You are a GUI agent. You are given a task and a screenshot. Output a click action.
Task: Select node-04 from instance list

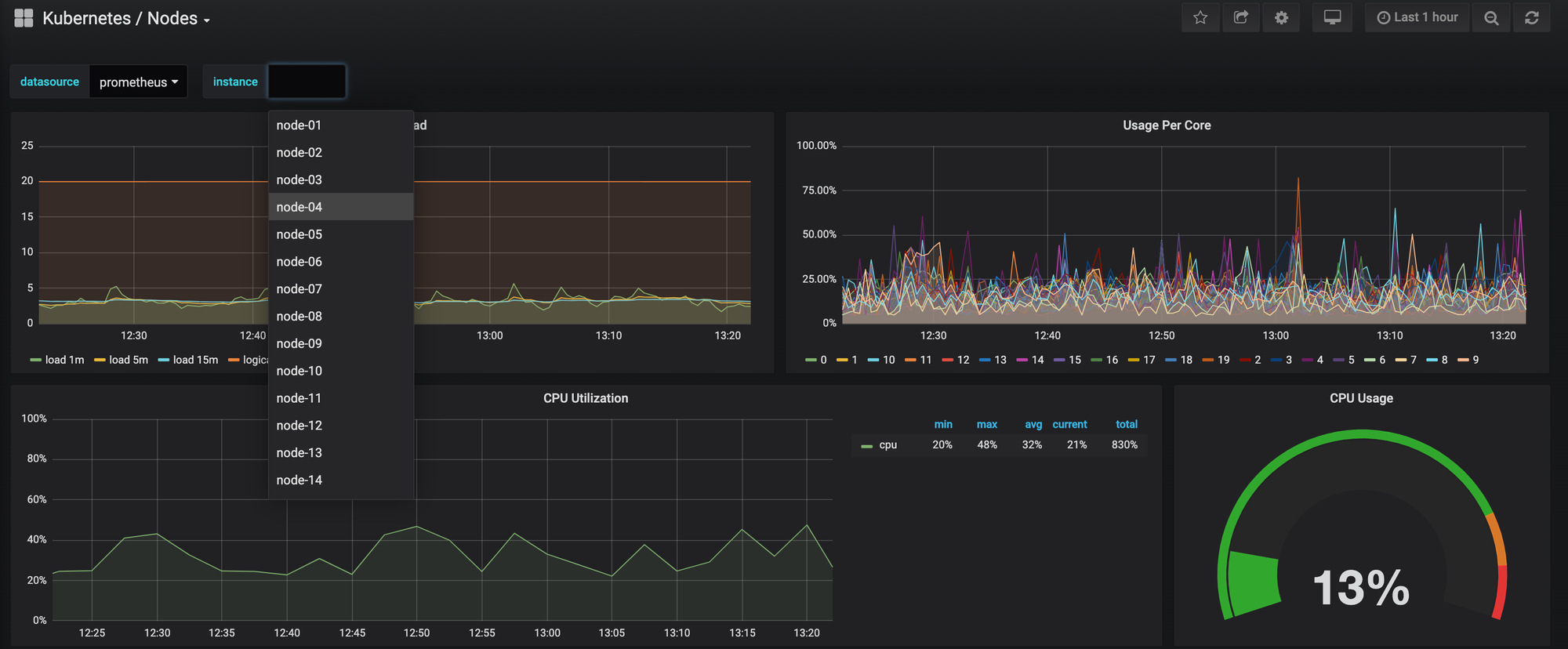tap(340, 207)
